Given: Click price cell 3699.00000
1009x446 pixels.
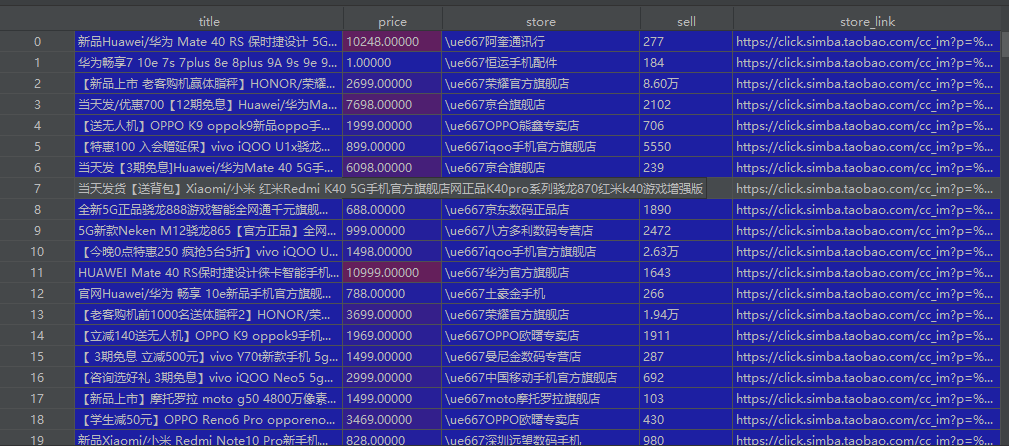Looking at the screenshot, I should pyautogui.click(x=393, y=315).
